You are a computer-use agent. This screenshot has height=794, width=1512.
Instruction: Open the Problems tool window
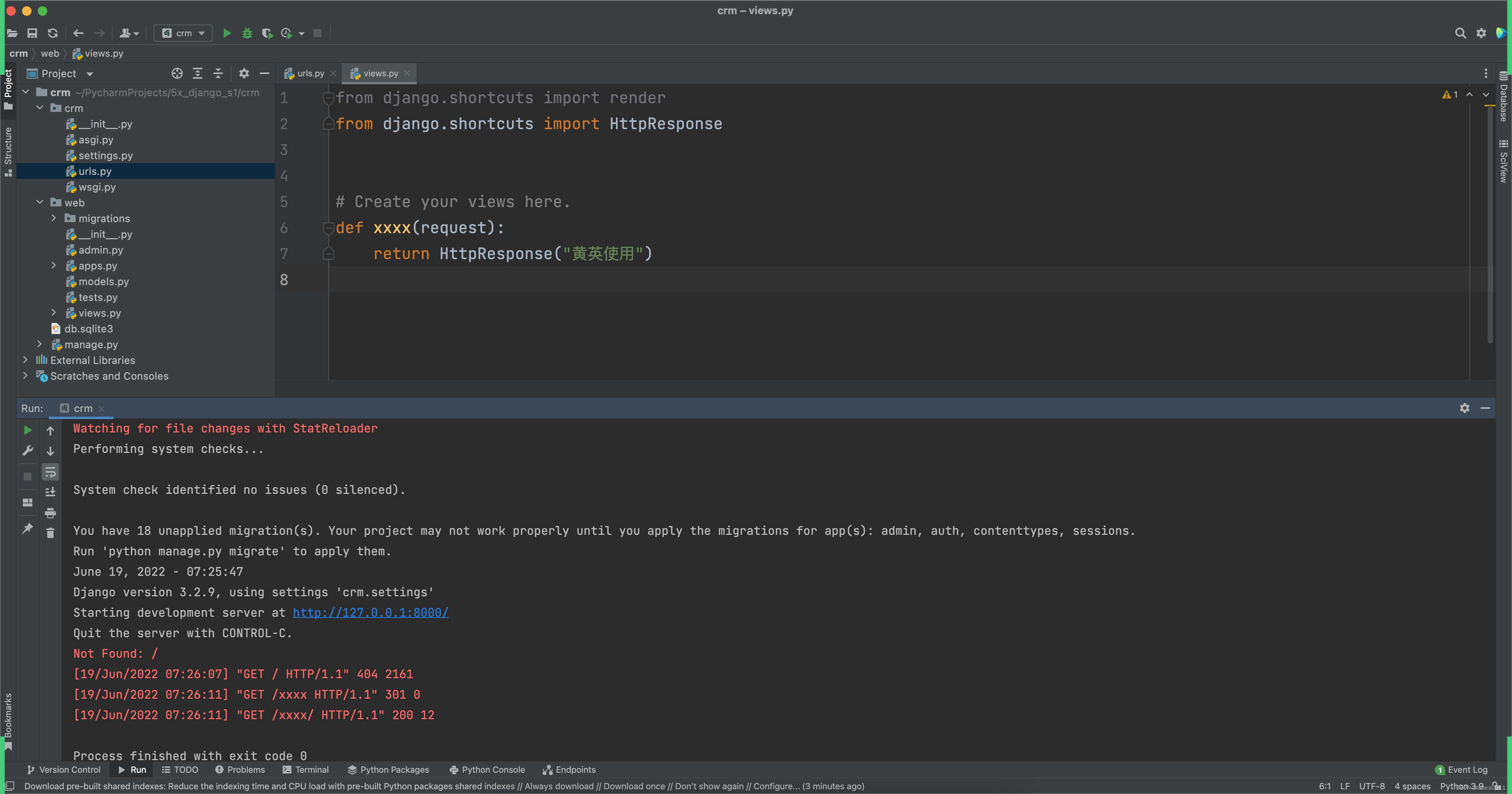click(239, 770)
